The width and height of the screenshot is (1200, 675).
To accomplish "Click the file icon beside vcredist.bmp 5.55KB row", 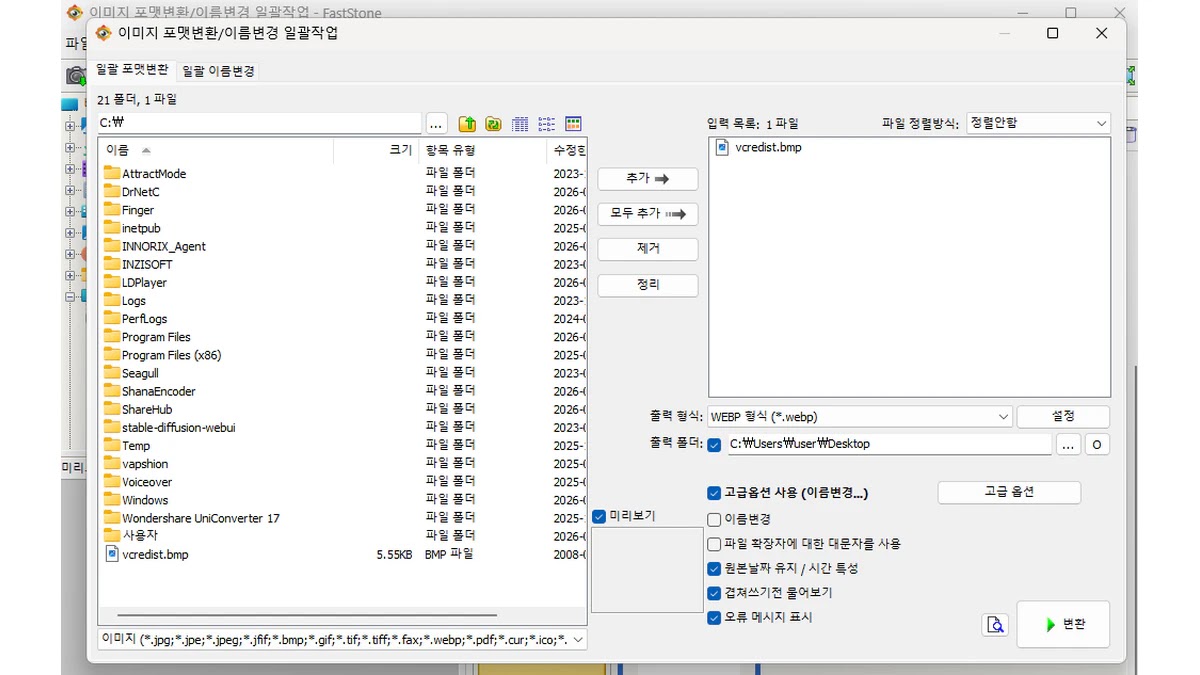I will (x=112, y=554).
